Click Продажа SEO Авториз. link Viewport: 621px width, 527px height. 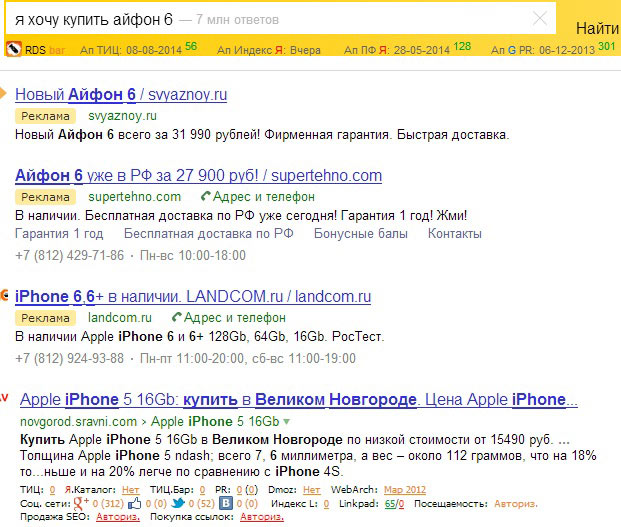tap(118, 517)
